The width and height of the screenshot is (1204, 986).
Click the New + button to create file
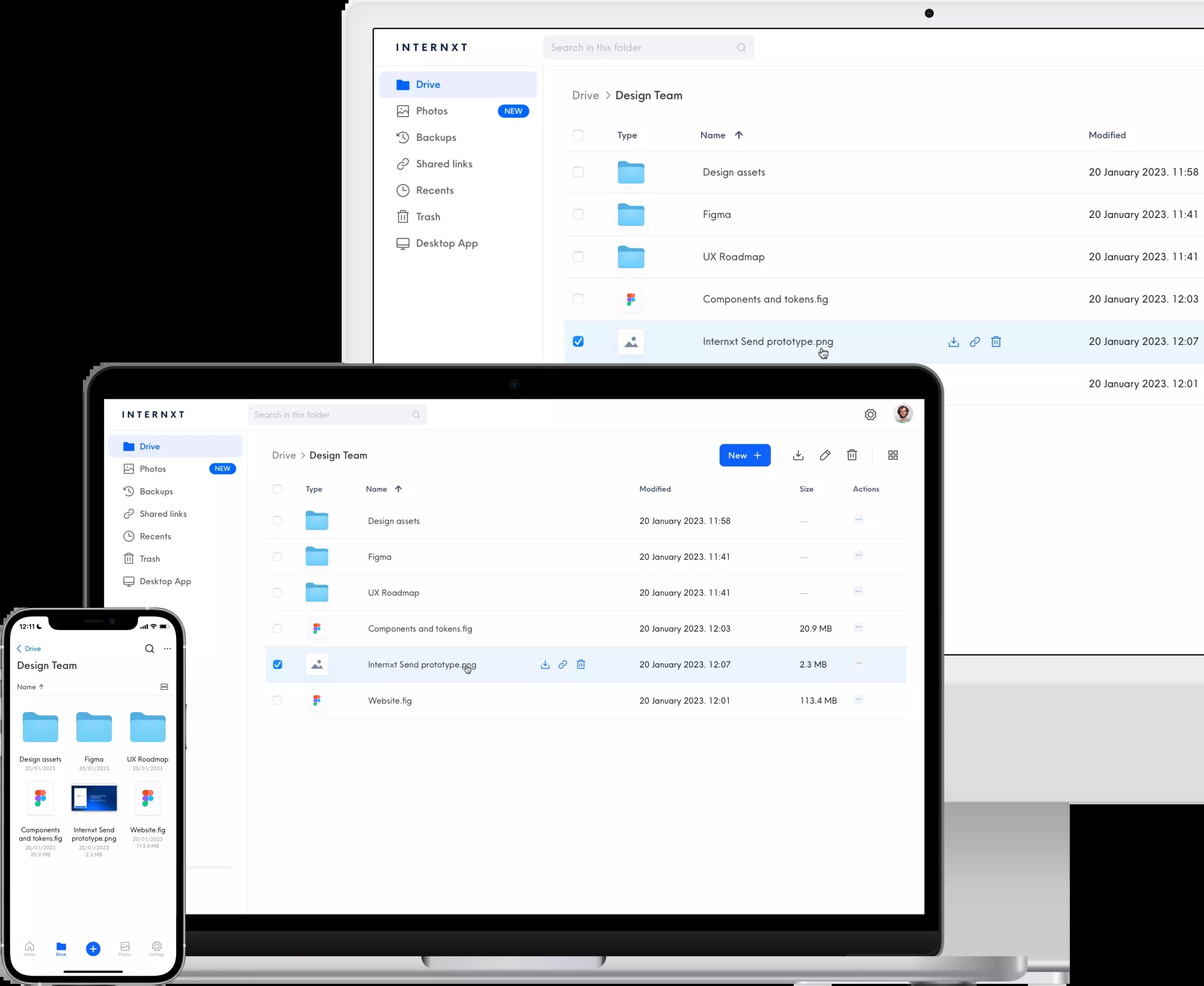pyautogui.click(x=745, y=455)
